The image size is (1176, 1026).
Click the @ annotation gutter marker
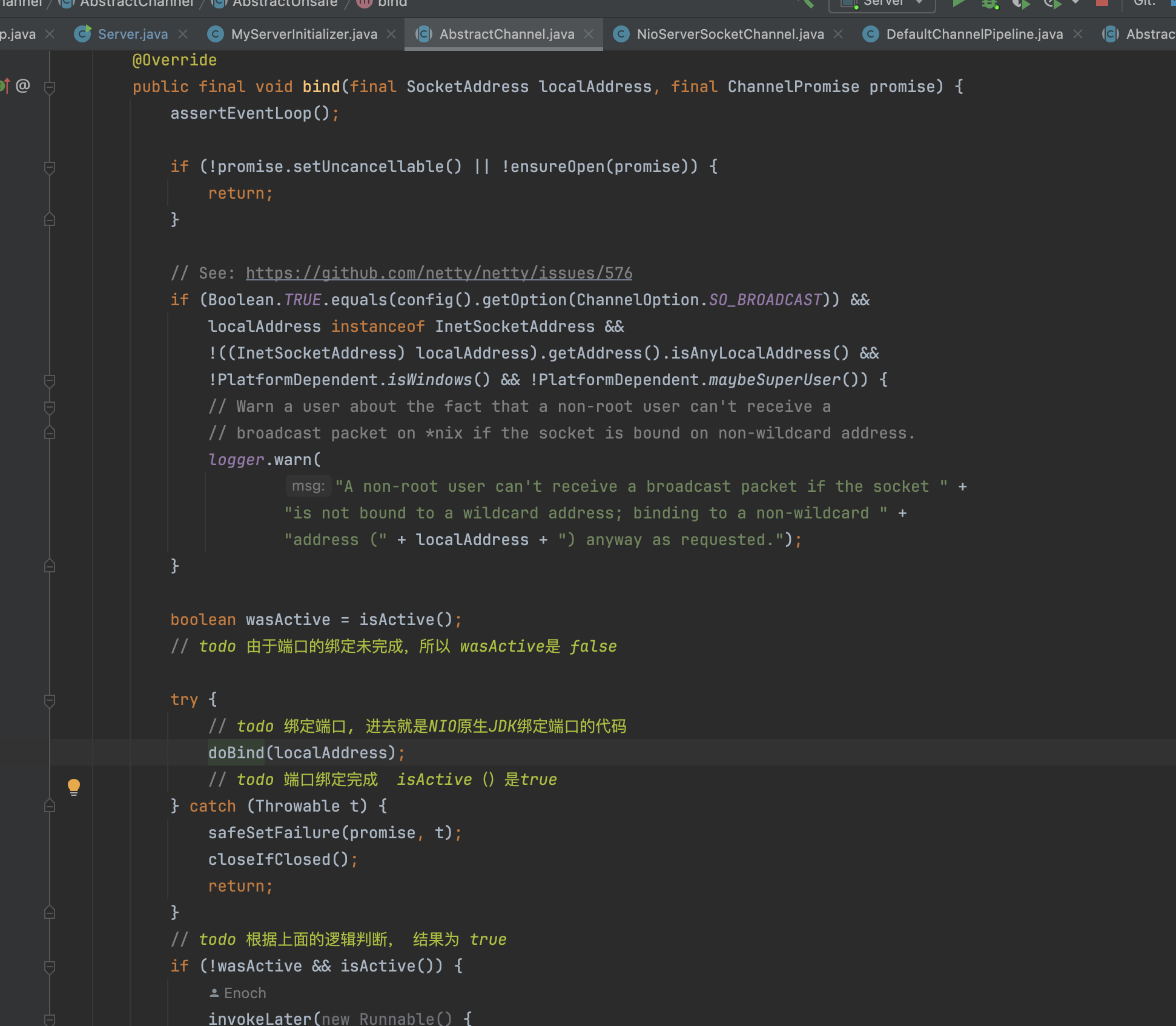(x=22, y=86)
